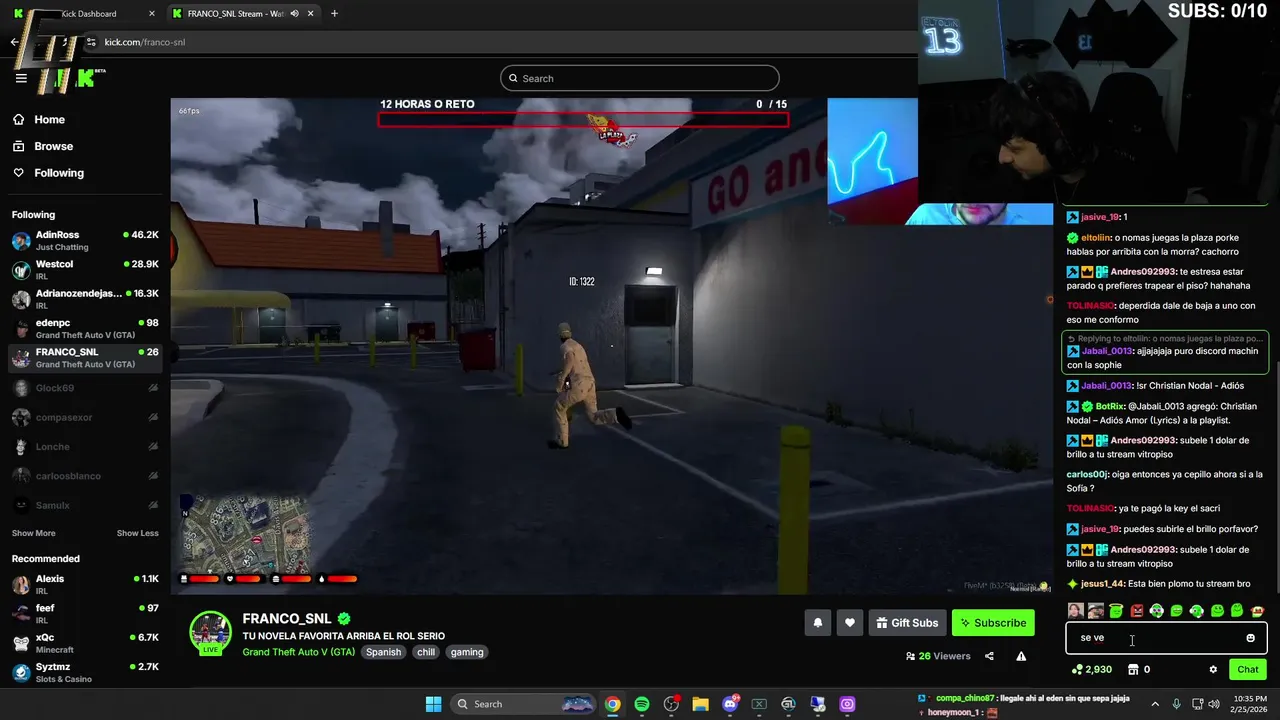Select FRANCO_SNL in Following list

(x=85, y=357)
